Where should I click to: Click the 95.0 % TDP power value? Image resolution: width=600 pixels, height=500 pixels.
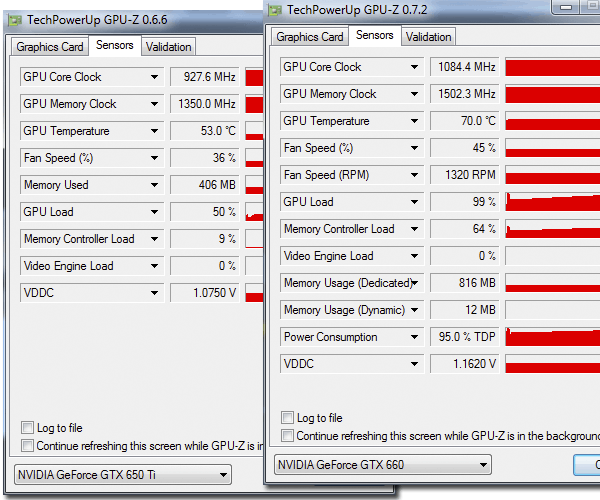click(465, 337)
